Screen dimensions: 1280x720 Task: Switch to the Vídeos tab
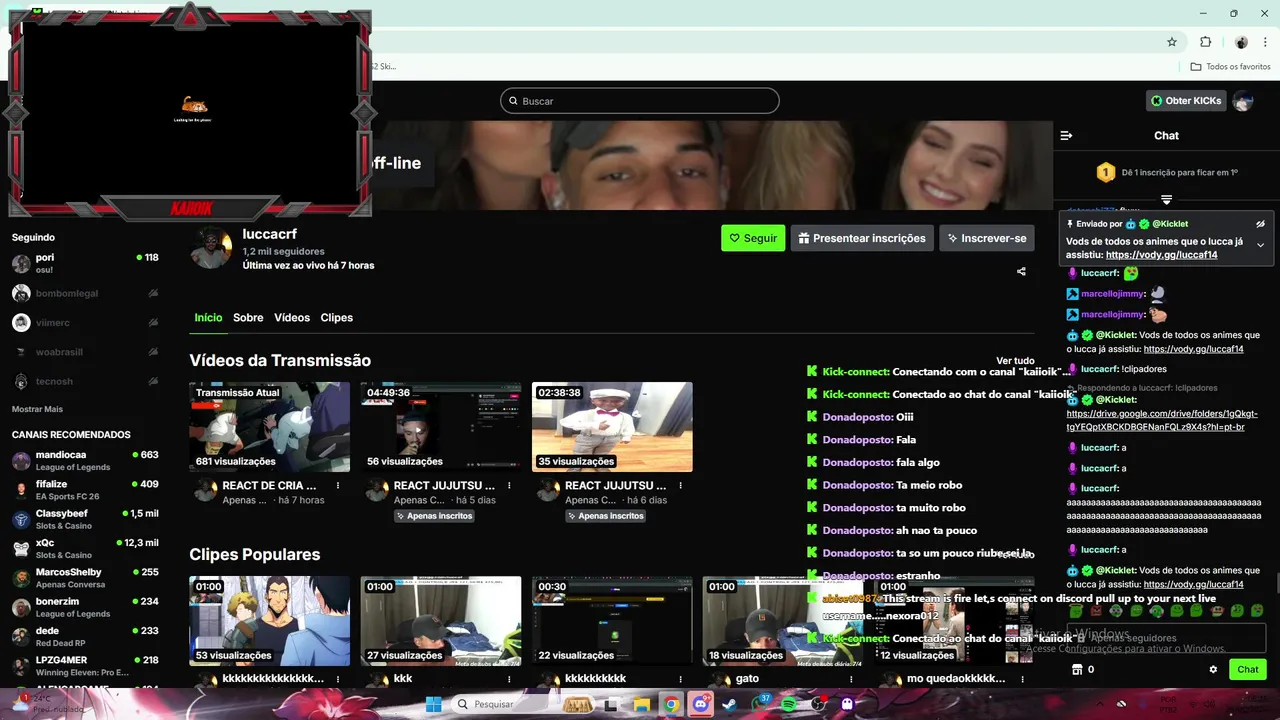pyautogui.click(x=292, y=318)
